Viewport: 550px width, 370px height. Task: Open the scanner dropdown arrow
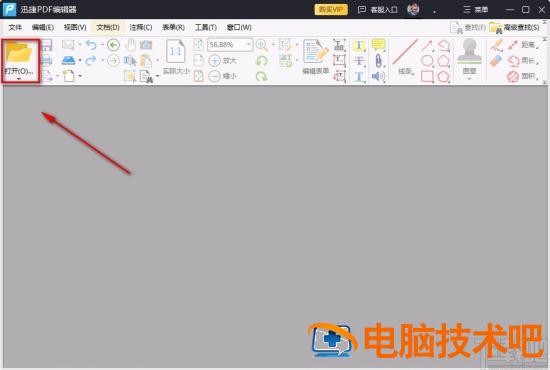click(x=80, y=60)
